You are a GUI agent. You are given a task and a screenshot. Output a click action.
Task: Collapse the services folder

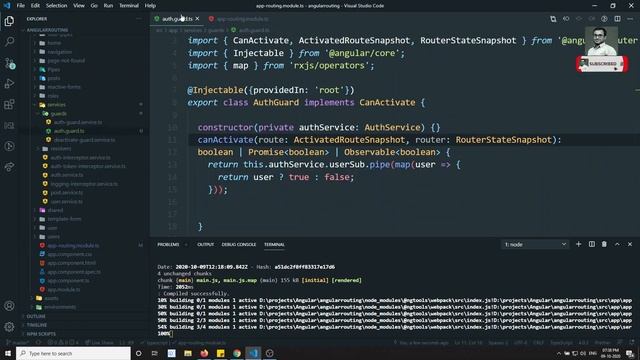click(56, 104)
